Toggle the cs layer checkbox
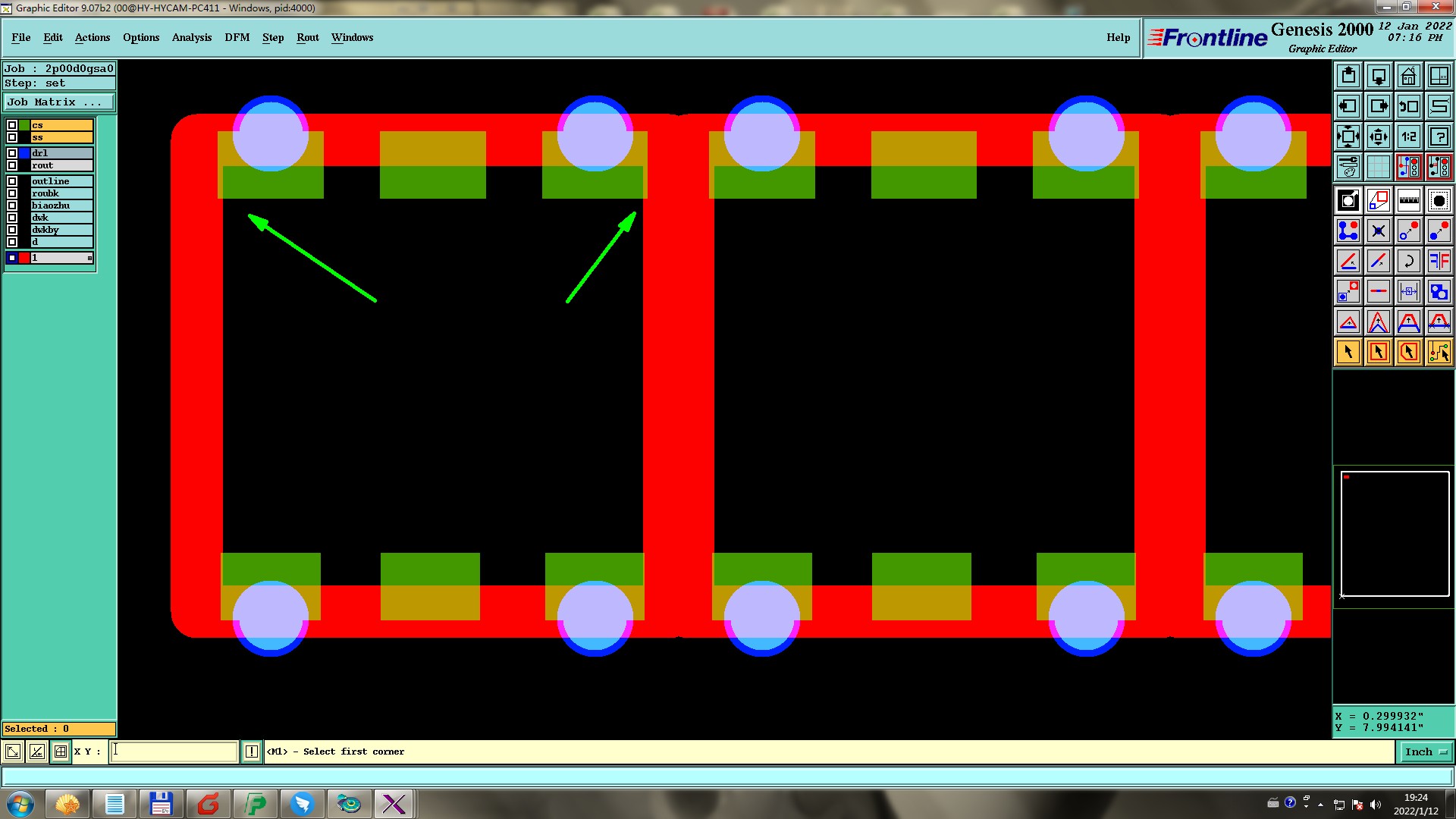Screen dimensions: 1456x819 click(x=12, y=125)
